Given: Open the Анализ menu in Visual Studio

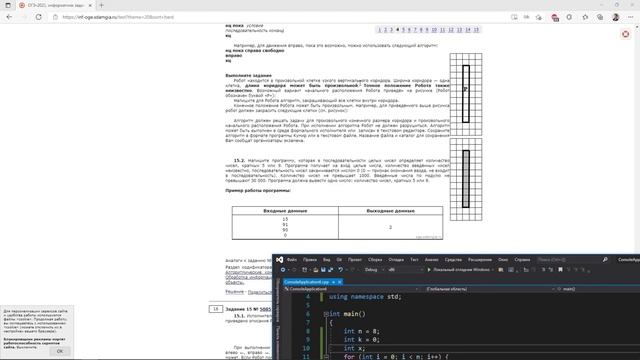Looking at the screenshot, I should pyautogui.click(x=431, y=260).
